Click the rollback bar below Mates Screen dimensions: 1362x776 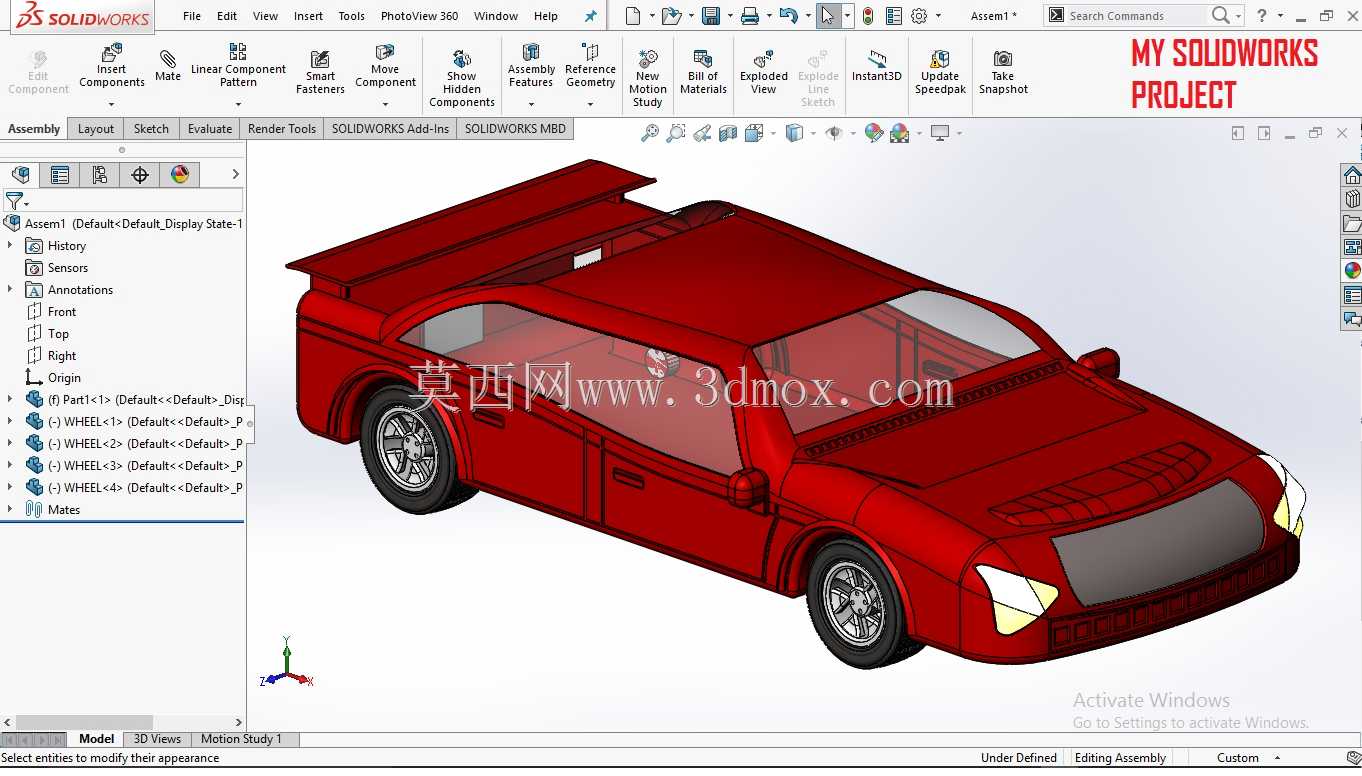pyautogui.click(x=122, y=521)
